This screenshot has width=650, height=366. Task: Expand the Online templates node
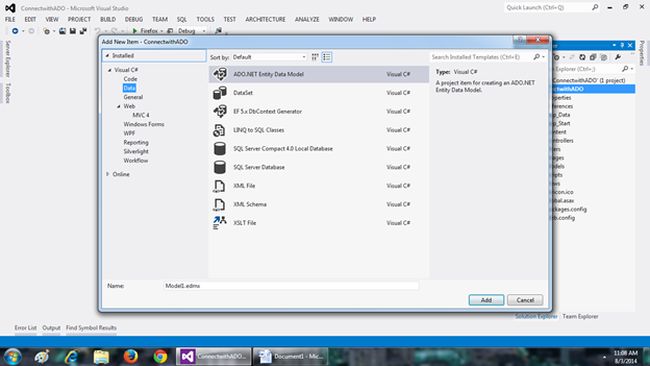click(x=108, y=174)
